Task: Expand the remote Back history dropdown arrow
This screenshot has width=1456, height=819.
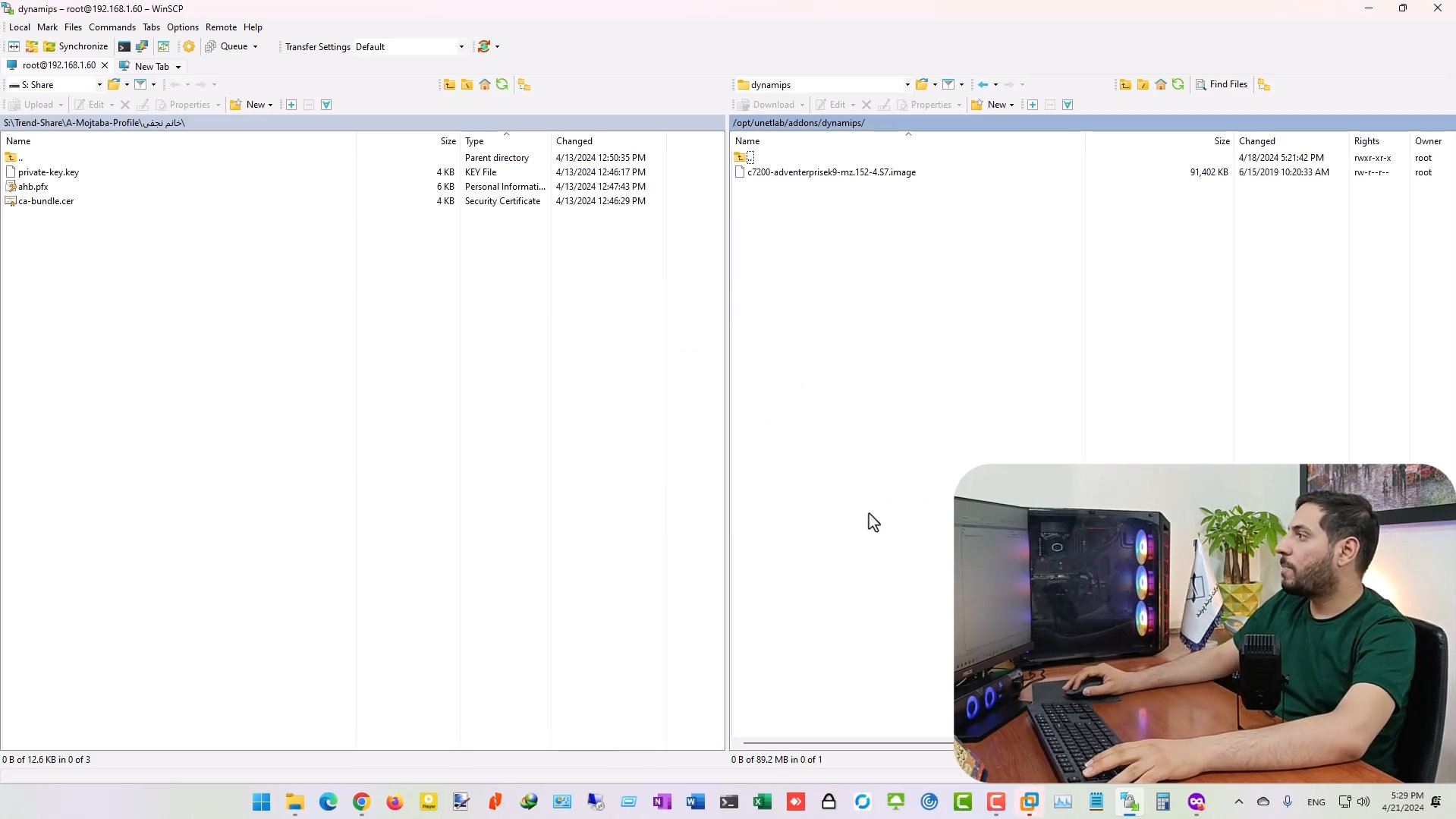Action: point(995,84)
